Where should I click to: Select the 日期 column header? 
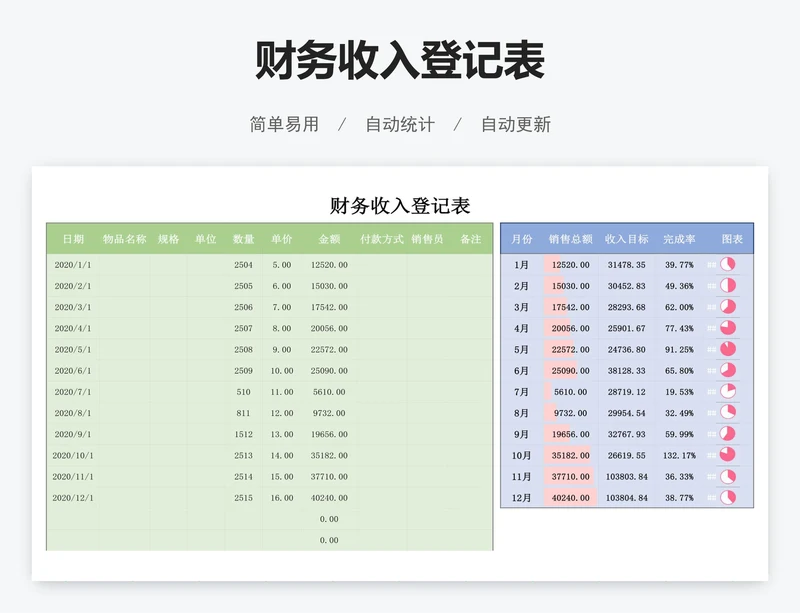[73, 240]
